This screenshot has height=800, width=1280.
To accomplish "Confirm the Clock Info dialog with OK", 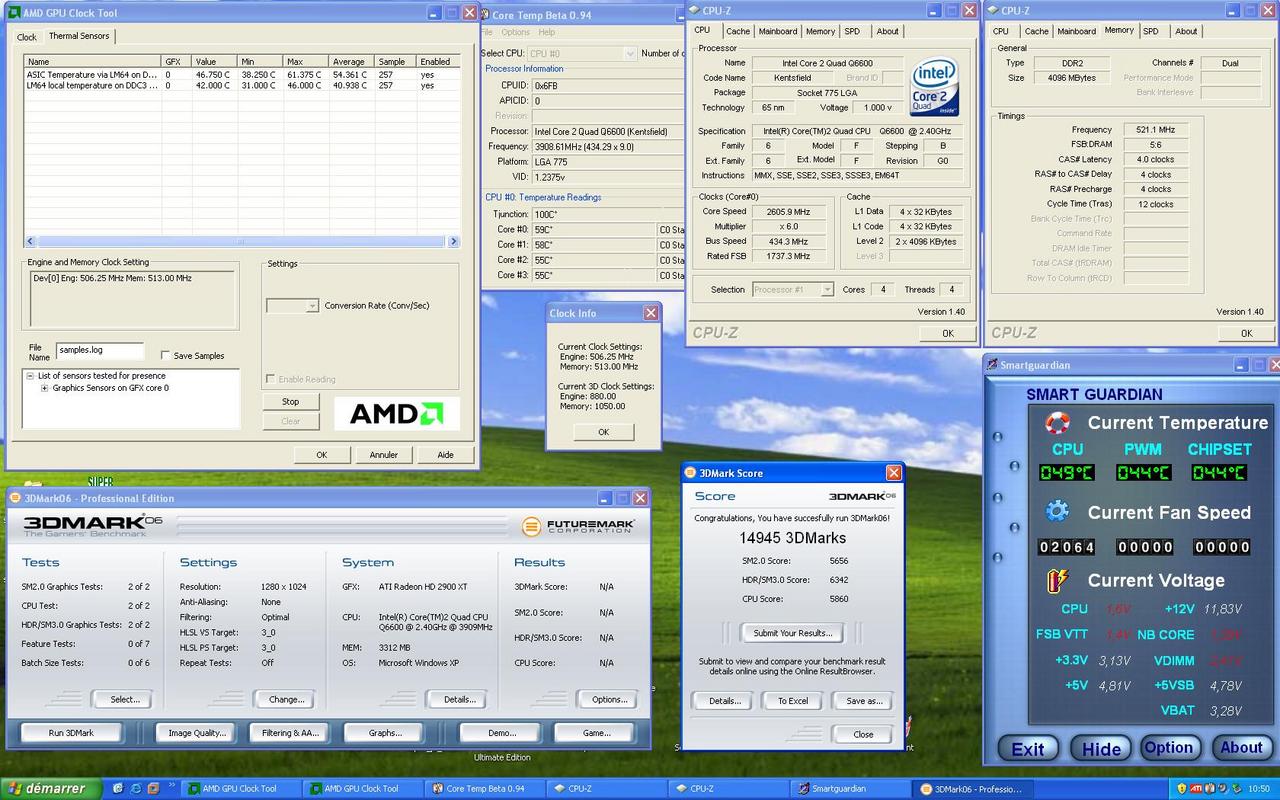I will [603, 432].
